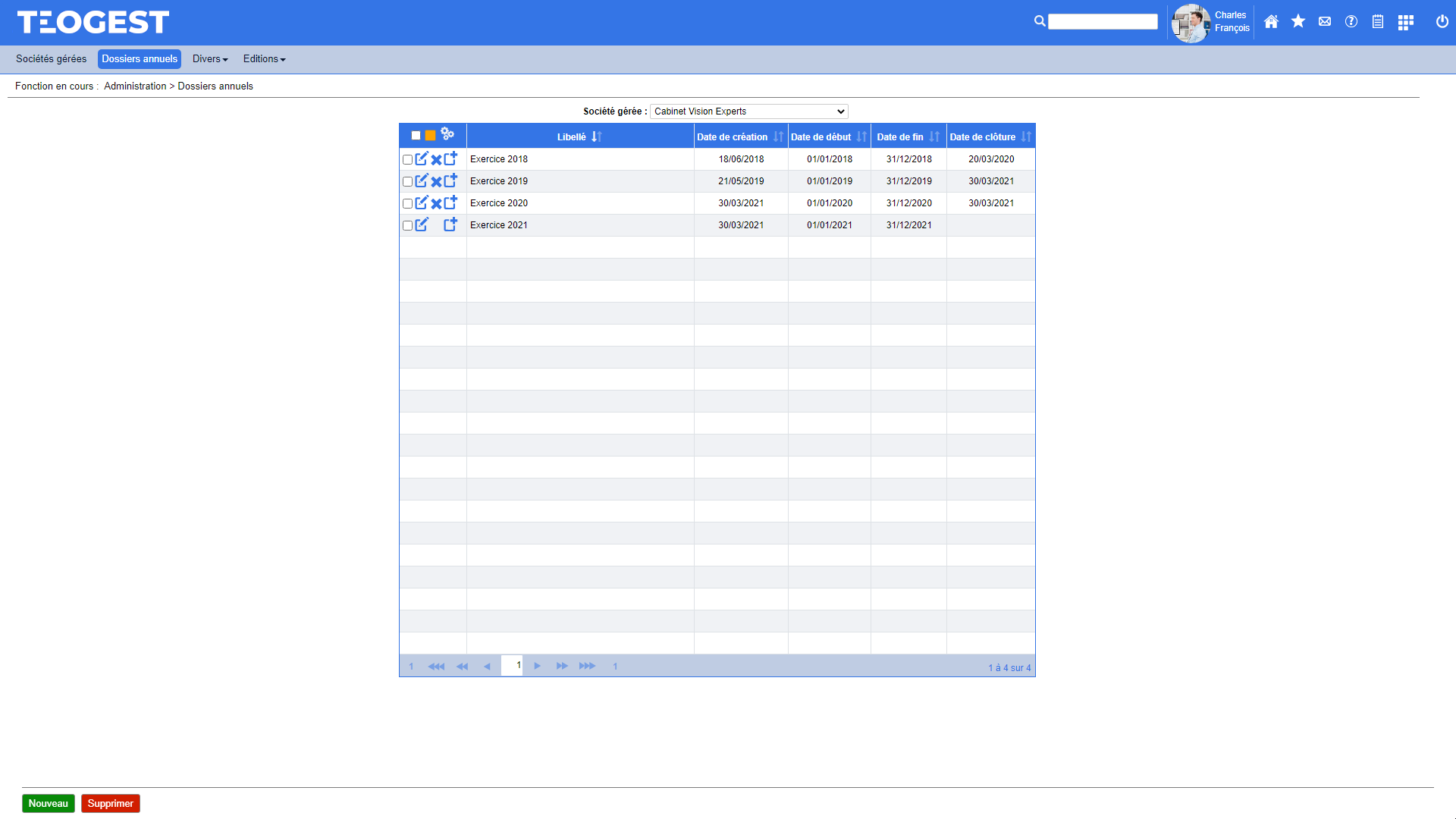This screenshot has width=1456, height=819.
Task: Check the Exercice 2020 row checkbox
Action: click(407, 203)
